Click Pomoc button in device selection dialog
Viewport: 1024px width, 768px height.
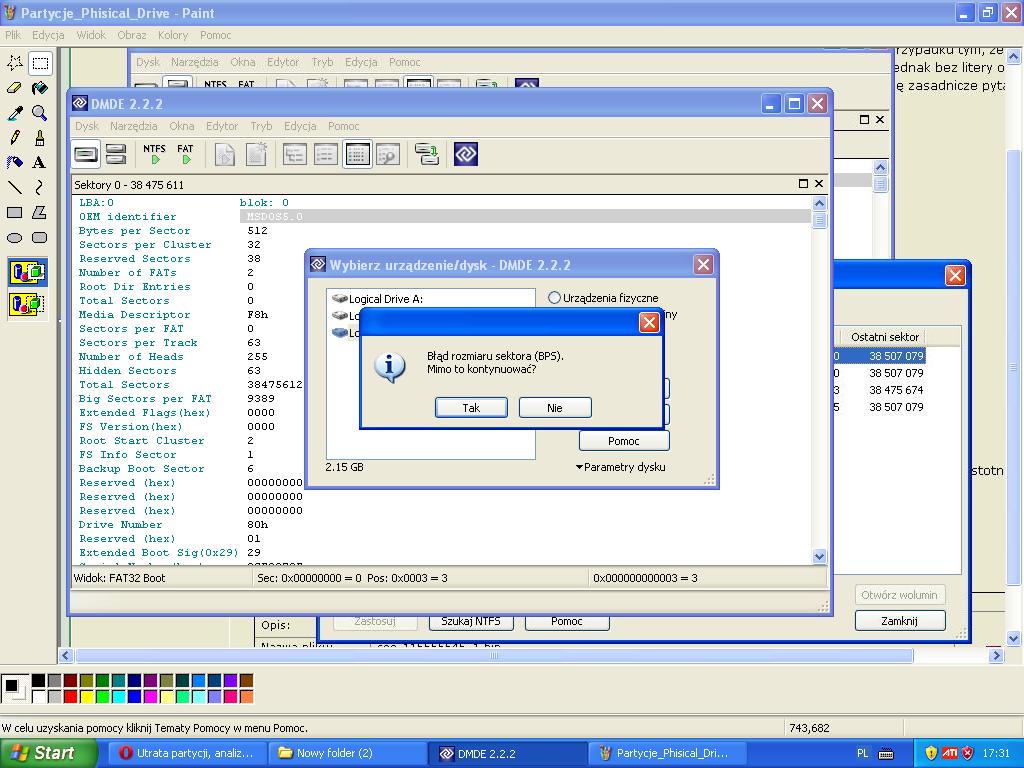click(x=624, y=441)
